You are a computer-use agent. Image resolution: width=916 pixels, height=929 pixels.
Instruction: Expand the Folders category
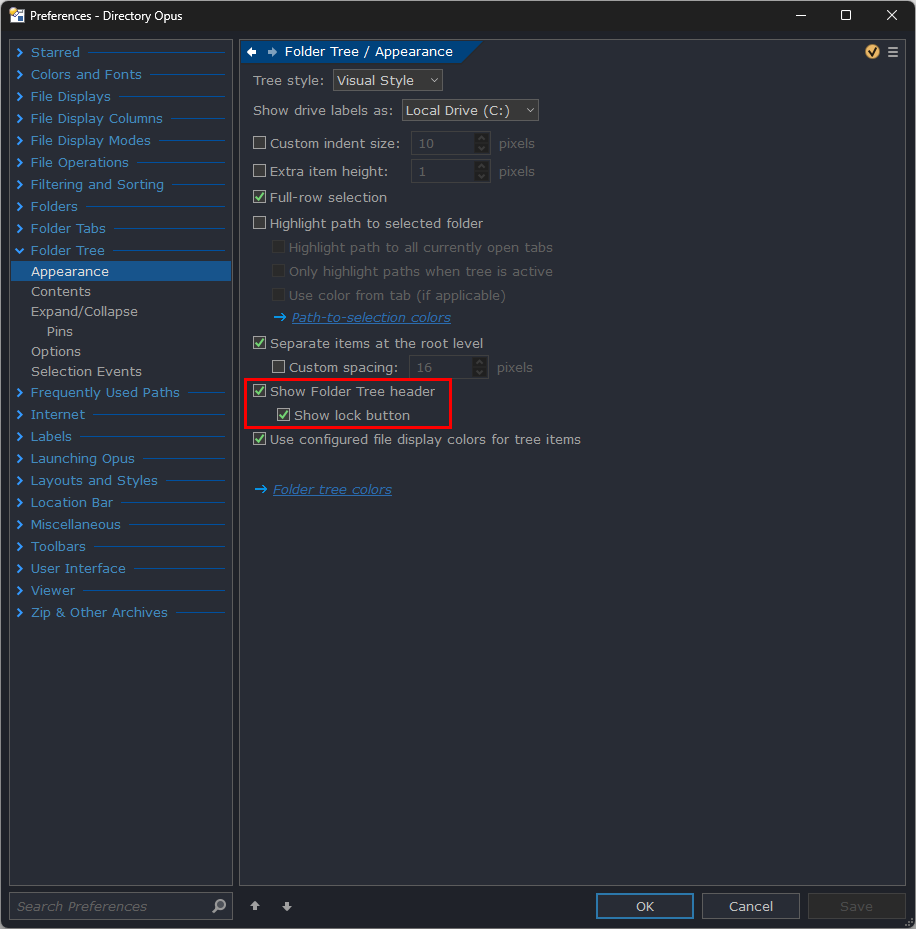point(20,206)
